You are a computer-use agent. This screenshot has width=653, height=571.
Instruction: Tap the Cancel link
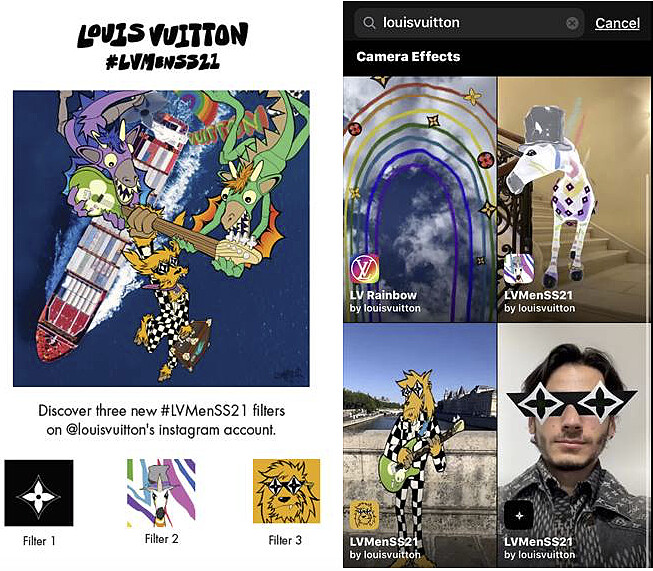point(617,23)
